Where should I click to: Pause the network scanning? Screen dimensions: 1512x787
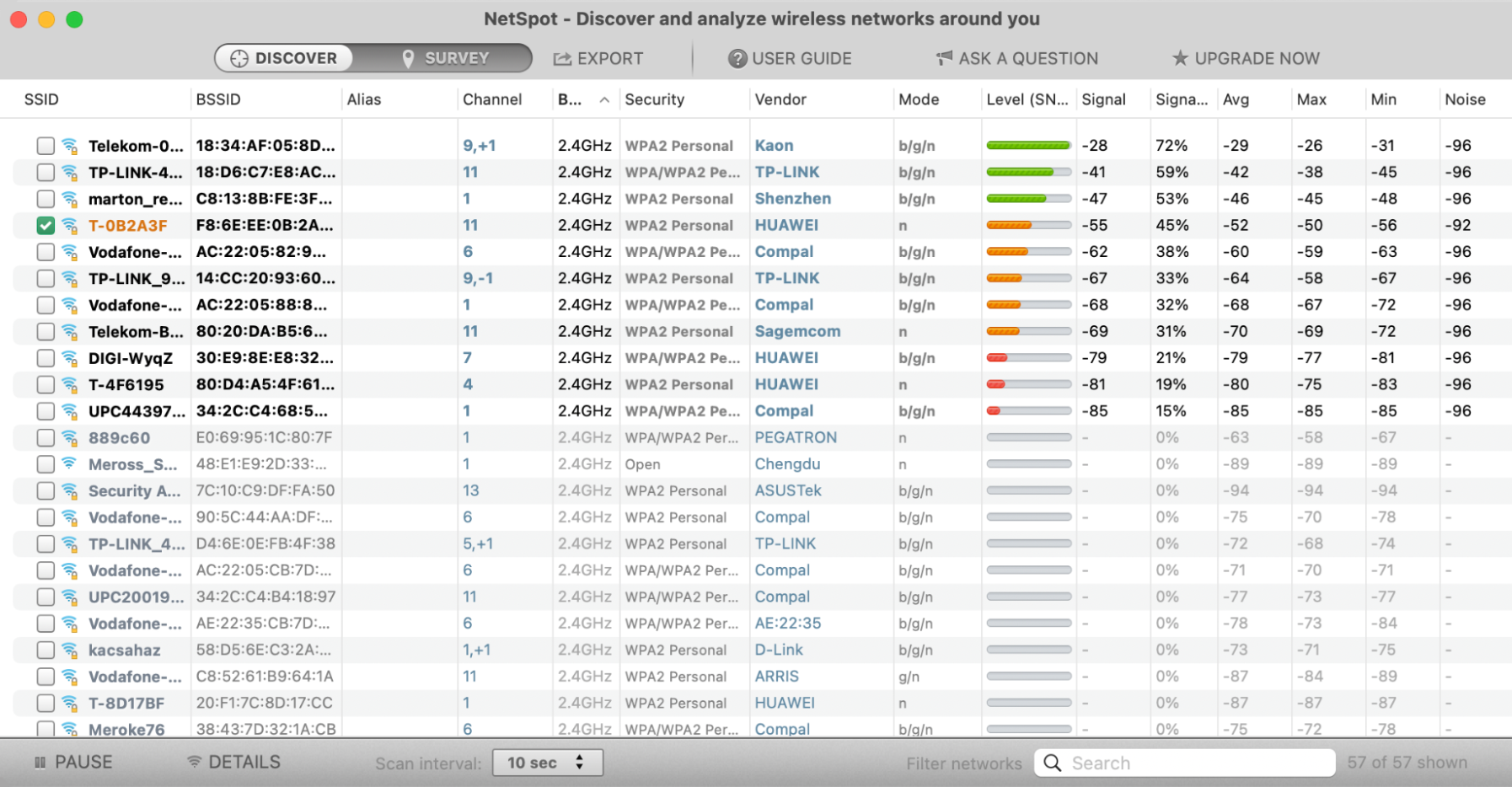(73, 762)
